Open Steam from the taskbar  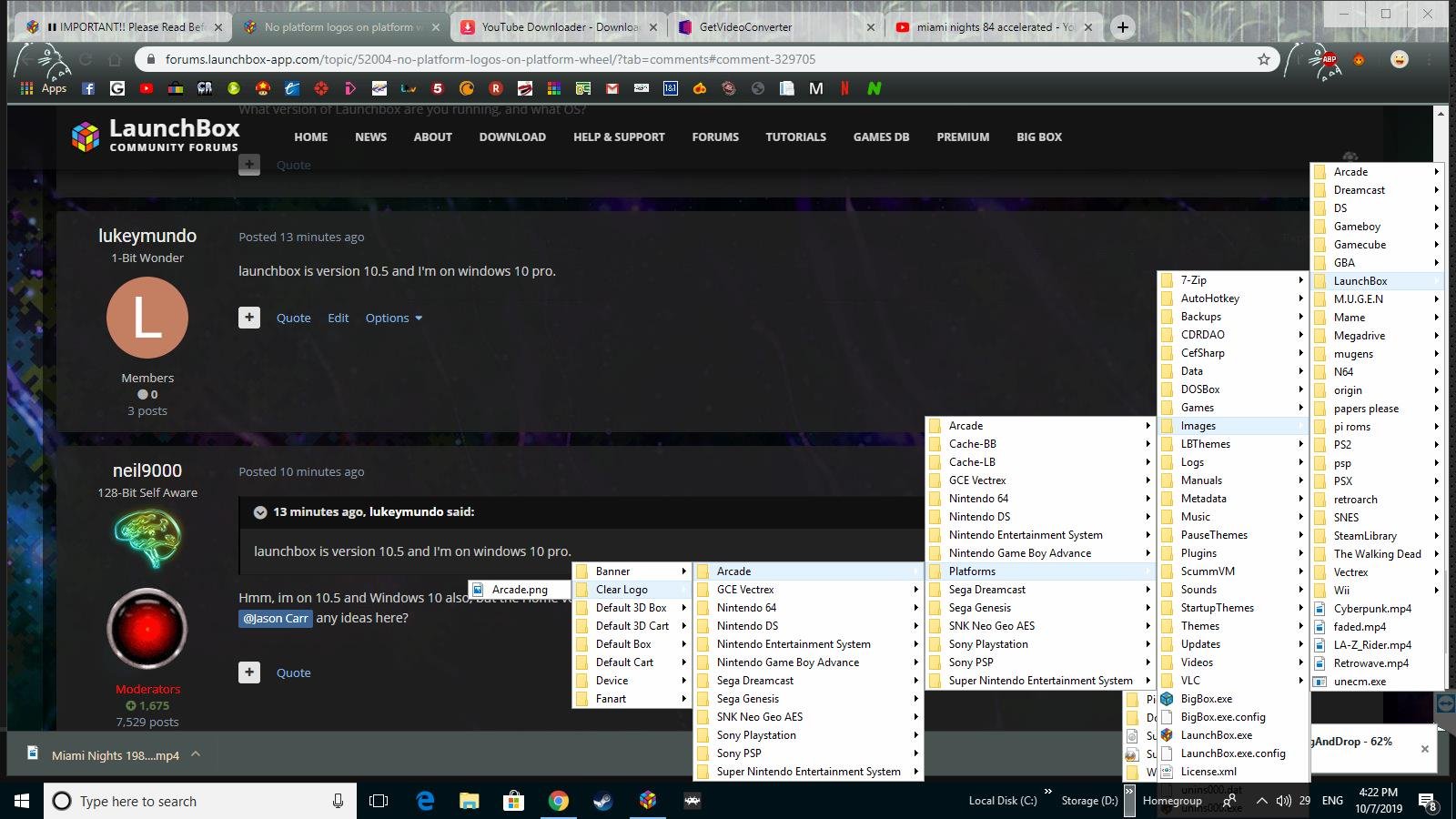tap(602, 801)
